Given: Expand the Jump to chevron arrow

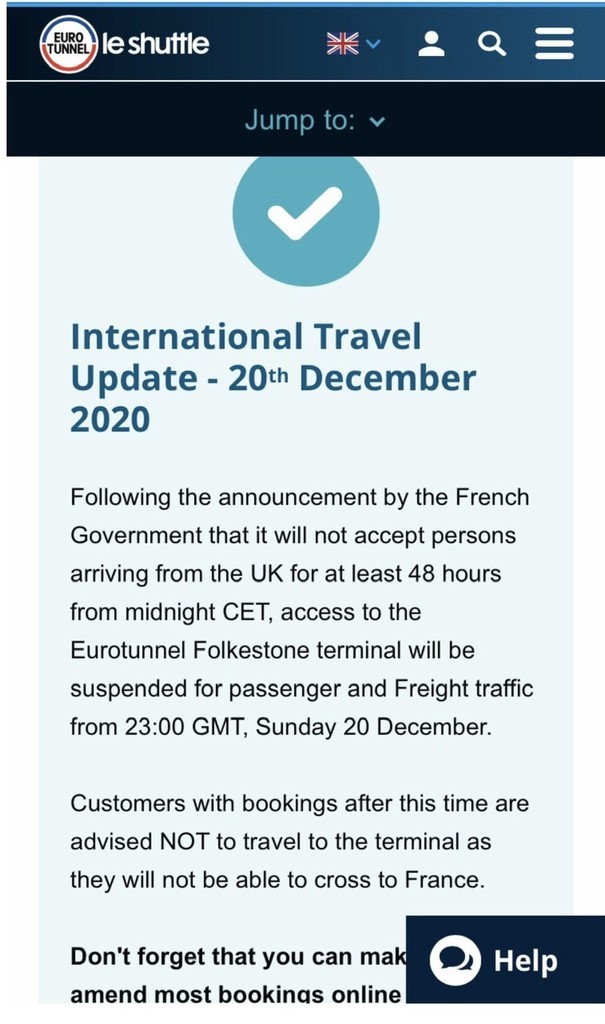Looking at the screenshot, I should [x=377, y=121].
